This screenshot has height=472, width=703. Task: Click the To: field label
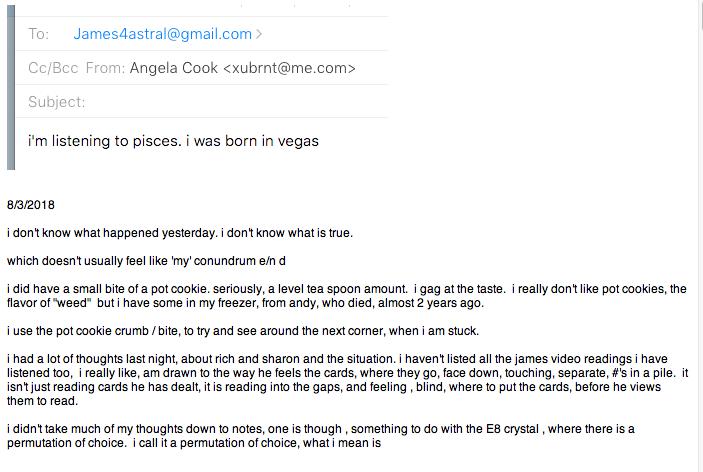(x=39, y=34)
